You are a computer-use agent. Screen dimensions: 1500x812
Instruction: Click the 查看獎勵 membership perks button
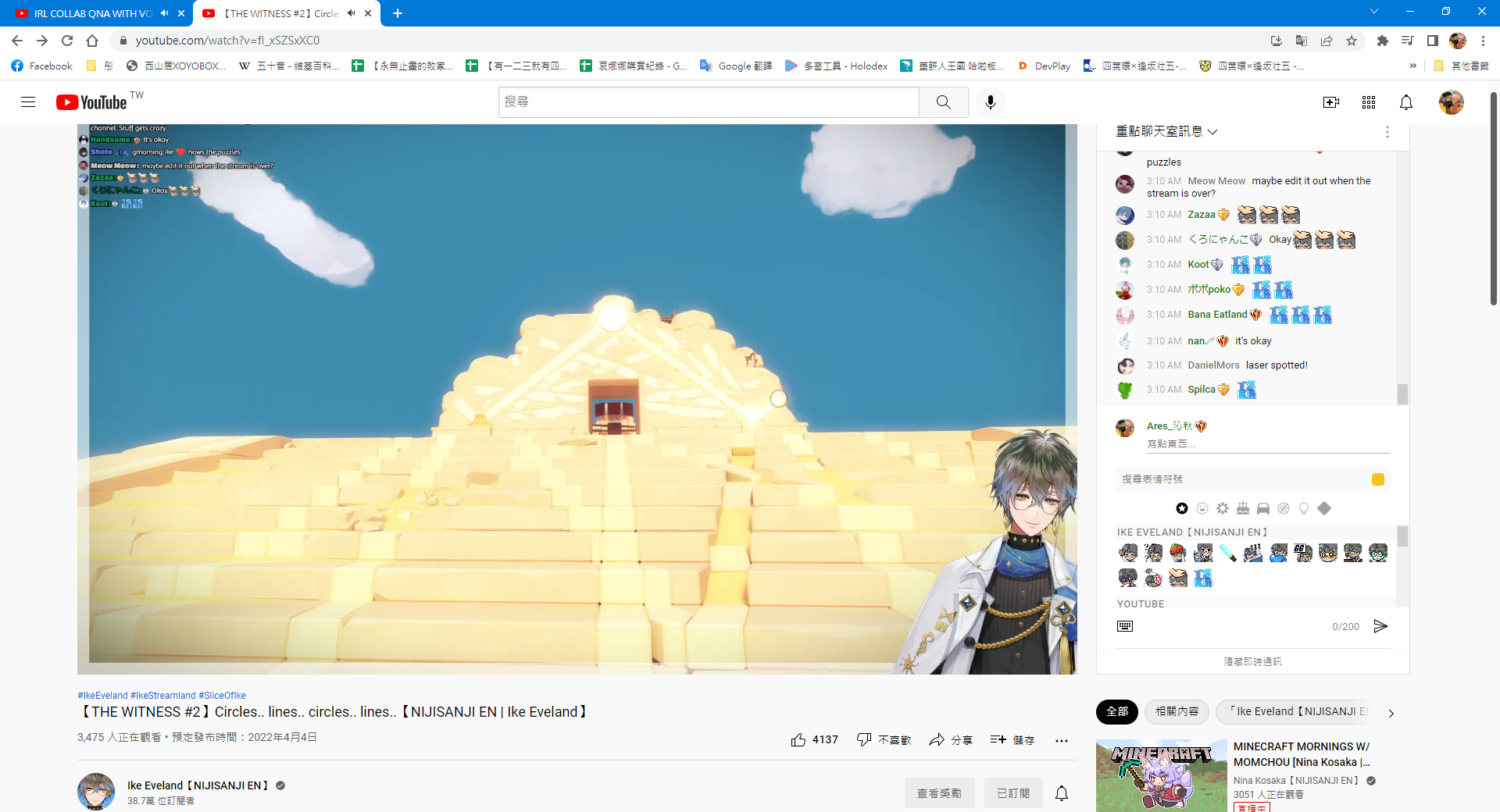click(939, 793)
